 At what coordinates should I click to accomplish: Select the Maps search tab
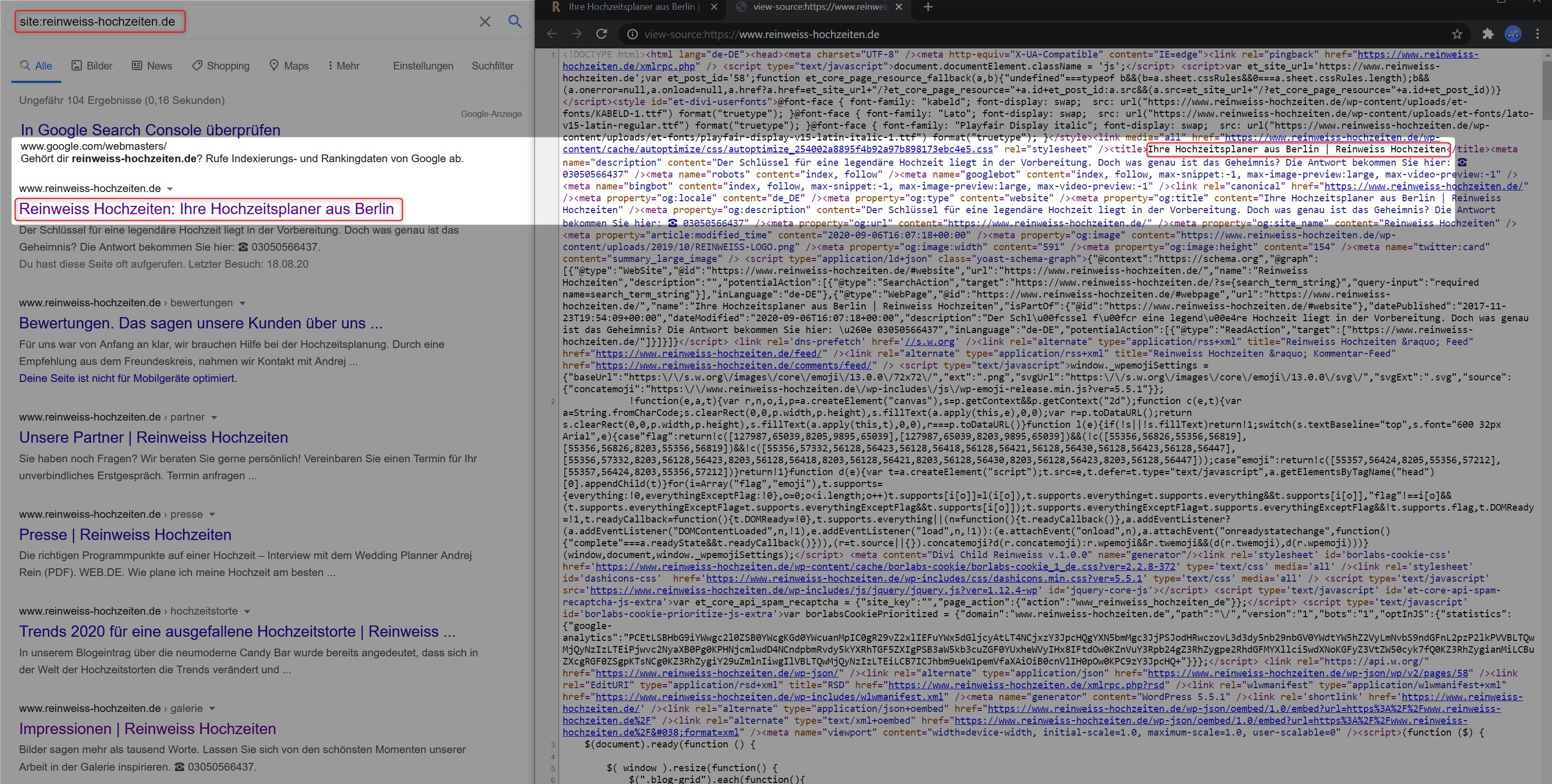(x=288, y=66)
